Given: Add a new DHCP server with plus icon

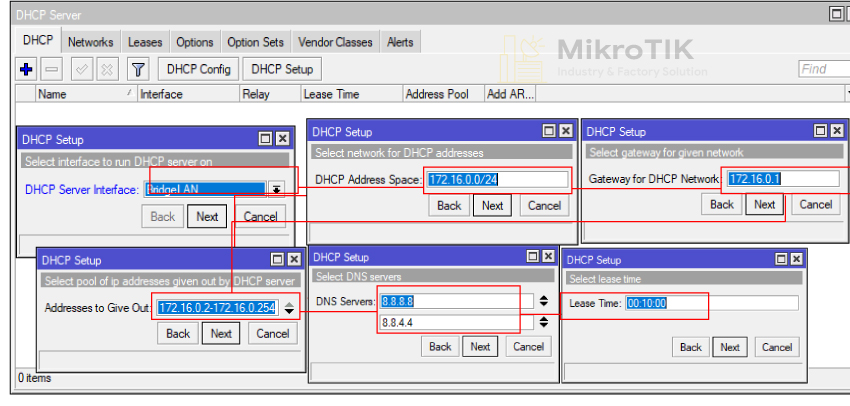Looking at the screenshot, I should click(25, 69).
